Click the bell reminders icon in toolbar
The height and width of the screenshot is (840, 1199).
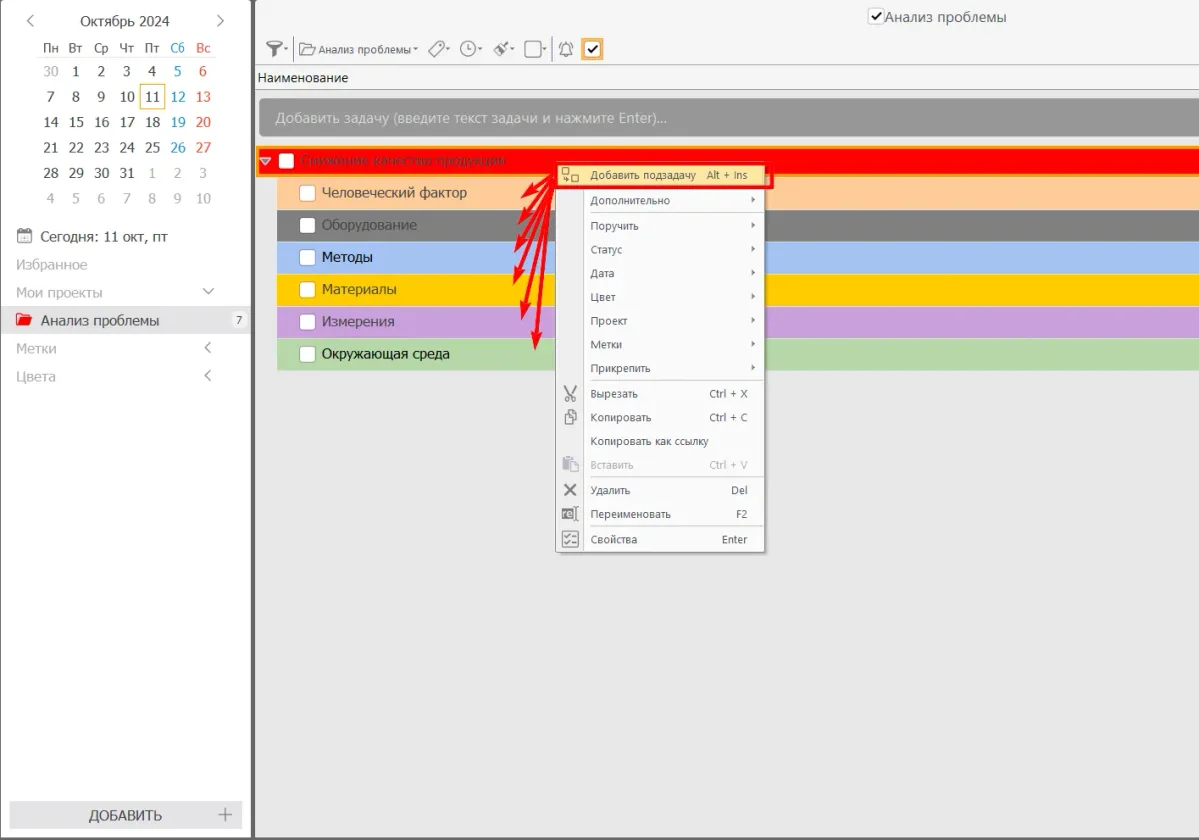pyautogui.click(x=566, y=49)
